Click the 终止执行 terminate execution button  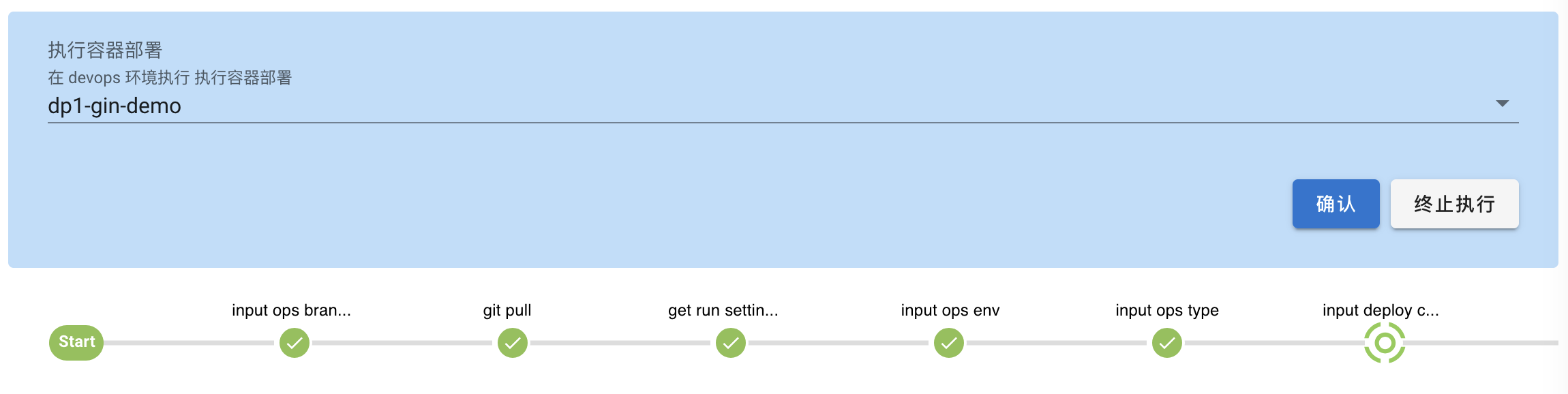pos(1454,204)
